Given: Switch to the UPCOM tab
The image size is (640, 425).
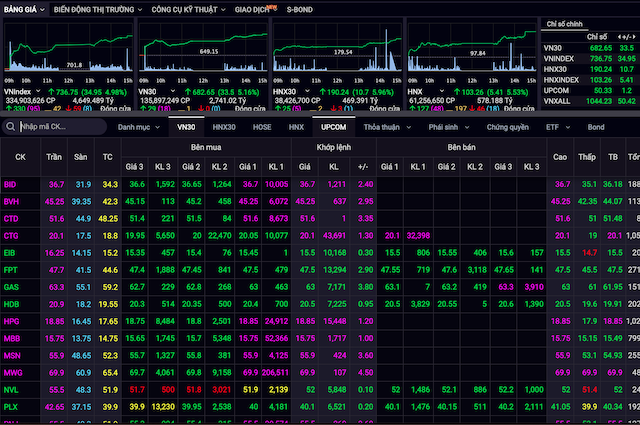Looking at the screenshot, I should (332, 127).
